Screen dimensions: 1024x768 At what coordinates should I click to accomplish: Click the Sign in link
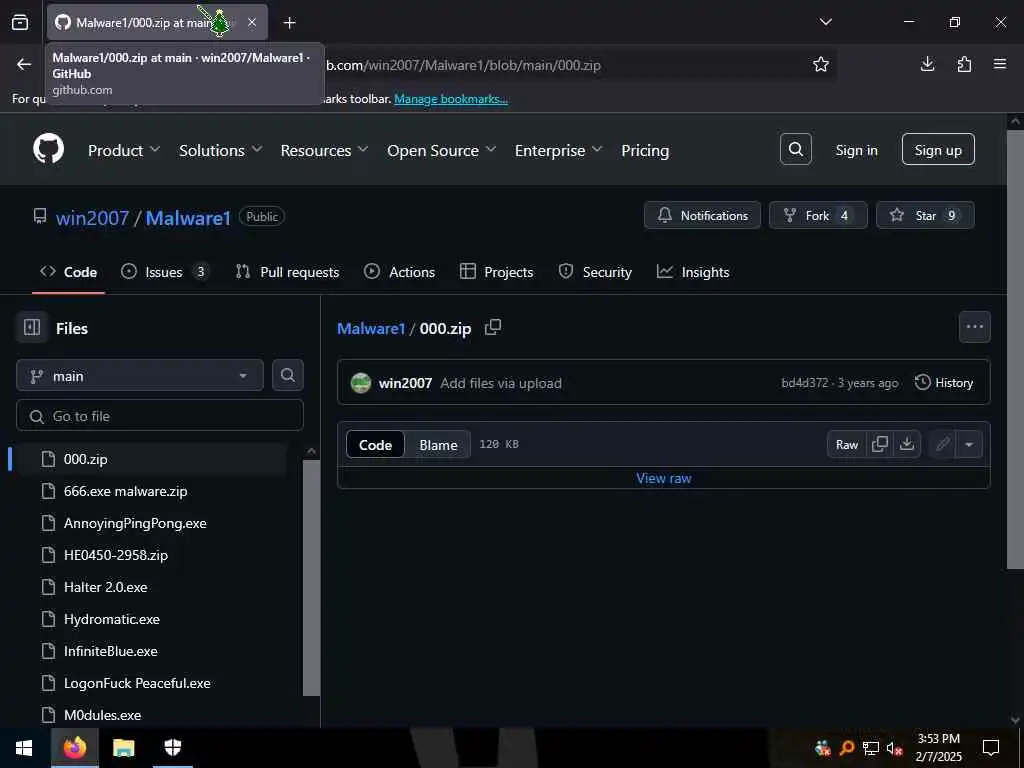point(856,150)
